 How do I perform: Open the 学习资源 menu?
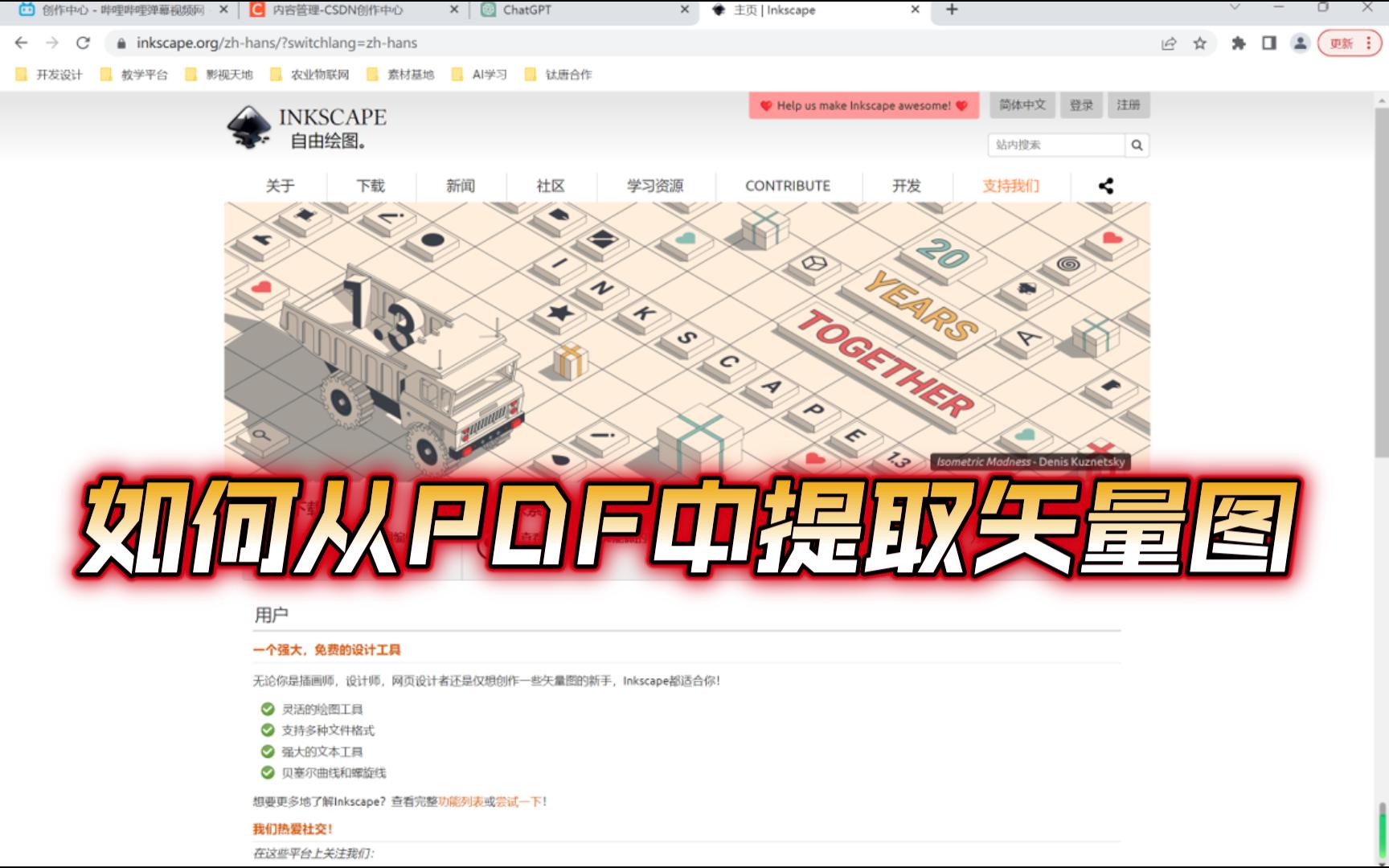click(655, 186)
